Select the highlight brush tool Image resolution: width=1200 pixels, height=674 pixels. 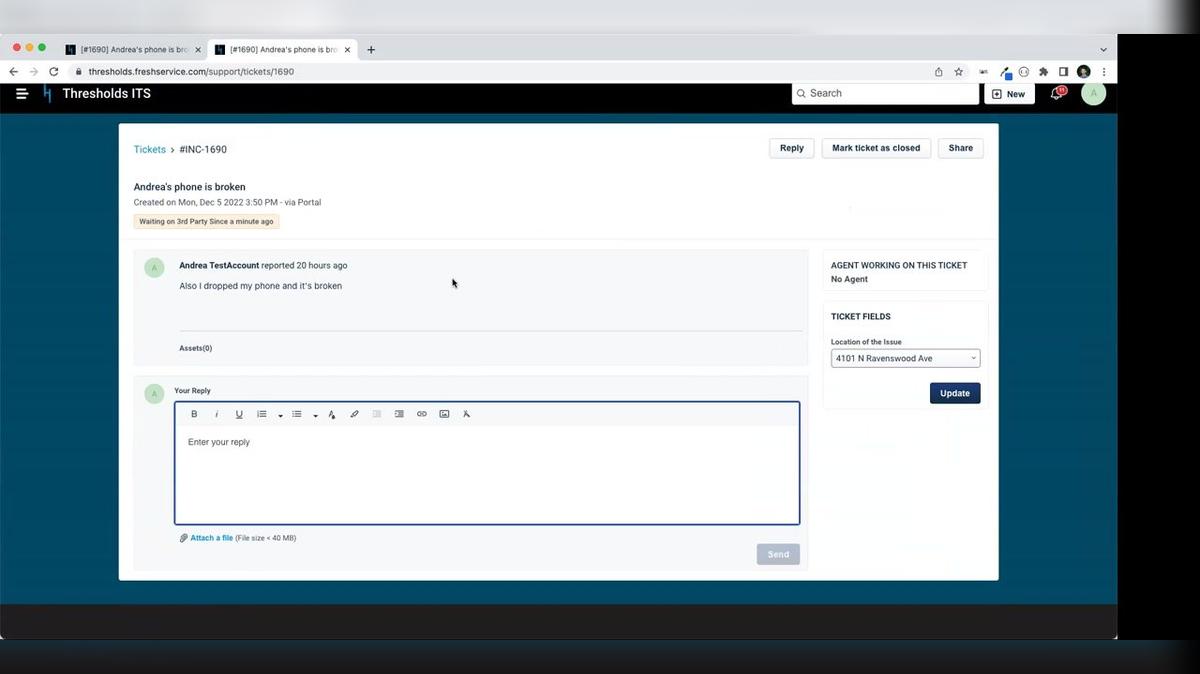(x=354, y=414)
